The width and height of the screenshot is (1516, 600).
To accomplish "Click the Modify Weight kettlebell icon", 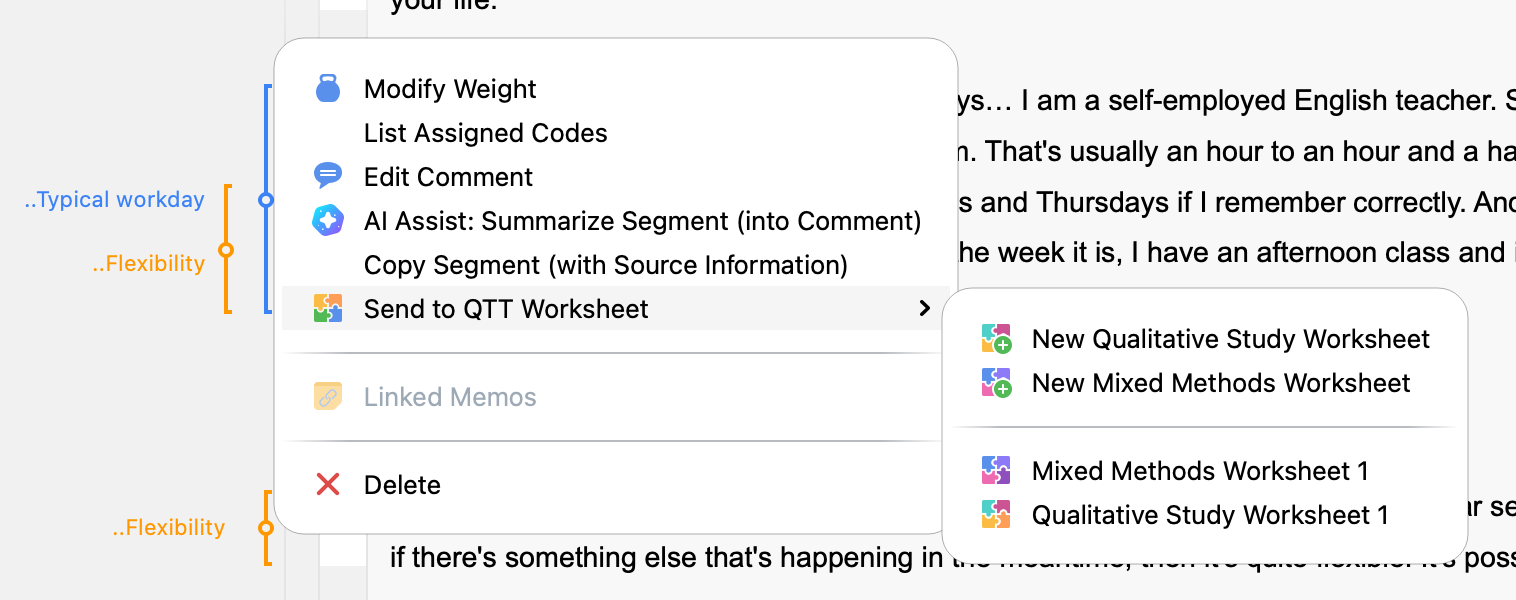I will (328, 89).
